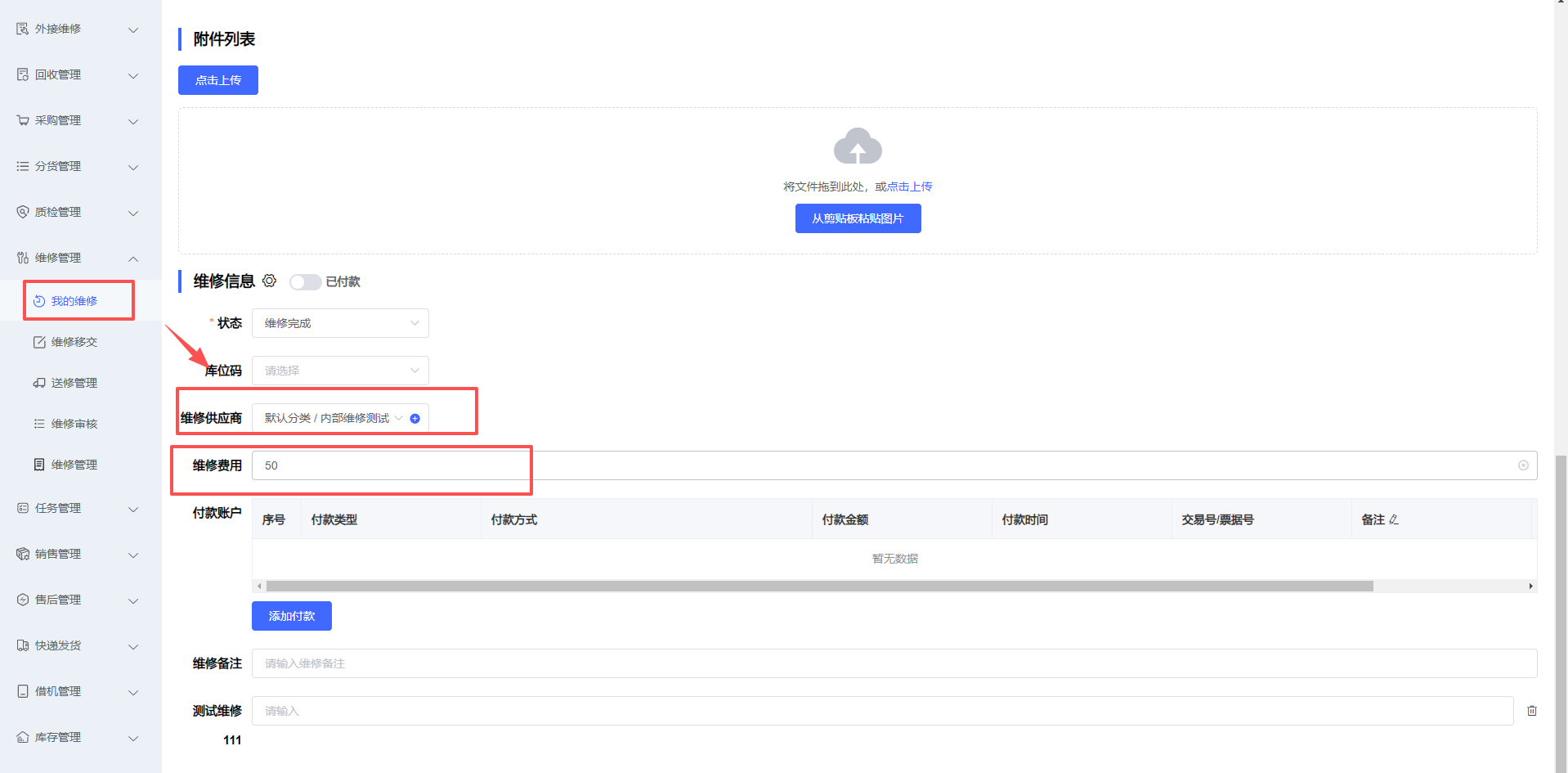Open the 状态 dropdown showing 维修完成
The width and height of the screenshot is (1568, 773).
click(x=340, y=323)
